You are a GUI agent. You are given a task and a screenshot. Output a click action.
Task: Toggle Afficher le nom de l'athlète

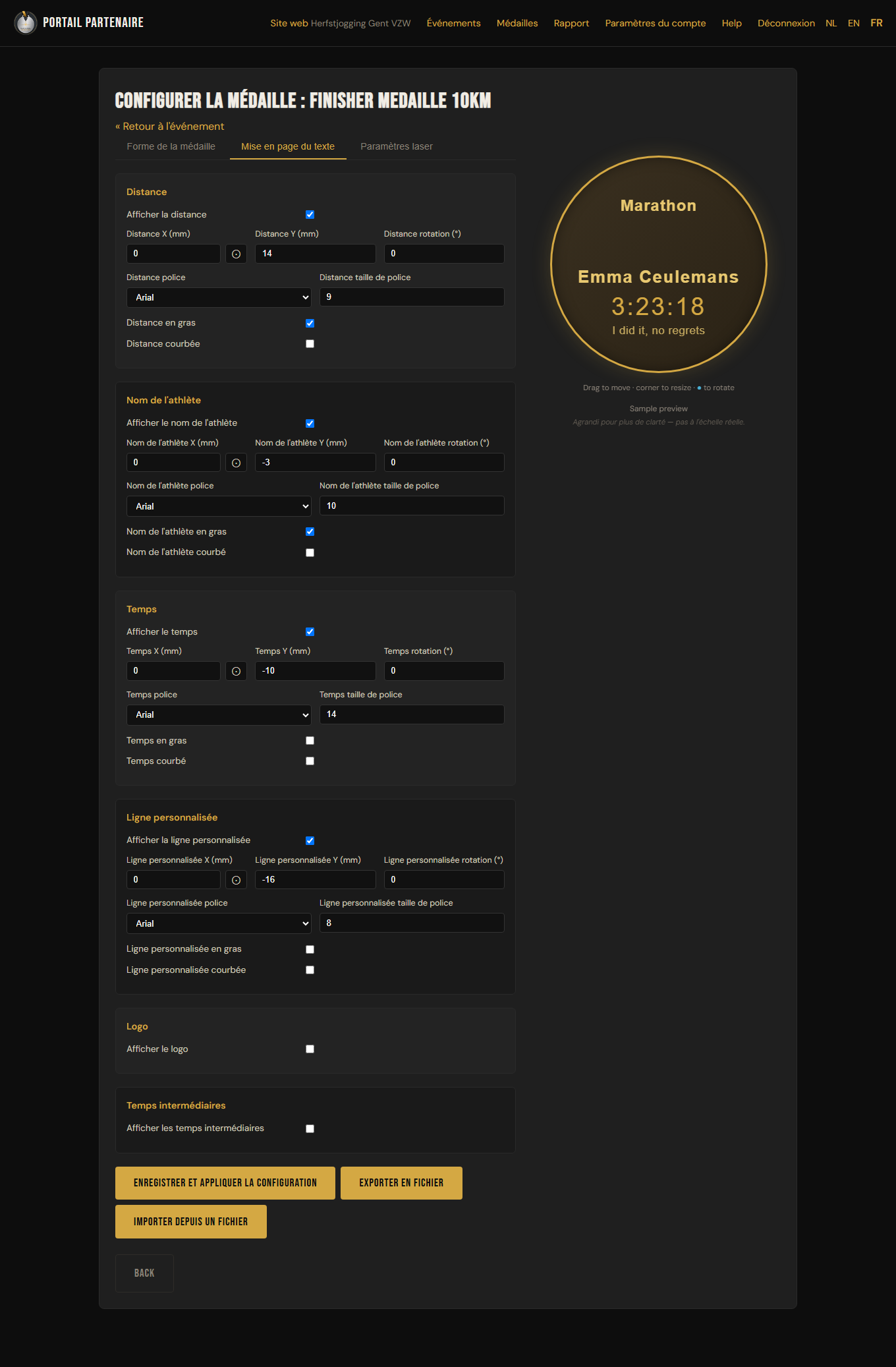[x=310, y=423]
